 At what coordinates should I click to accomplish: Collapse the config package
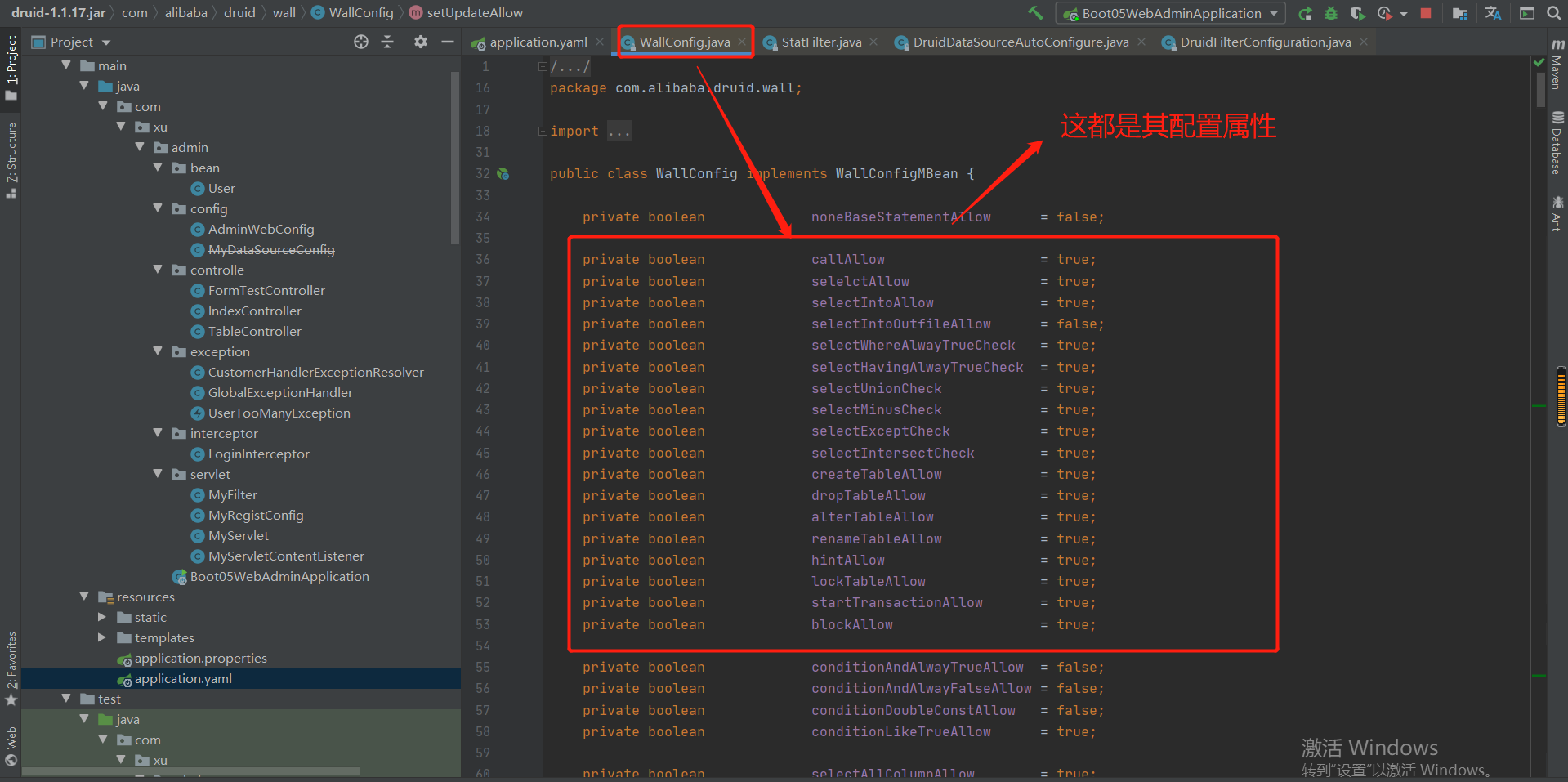[x=159, y=208]
